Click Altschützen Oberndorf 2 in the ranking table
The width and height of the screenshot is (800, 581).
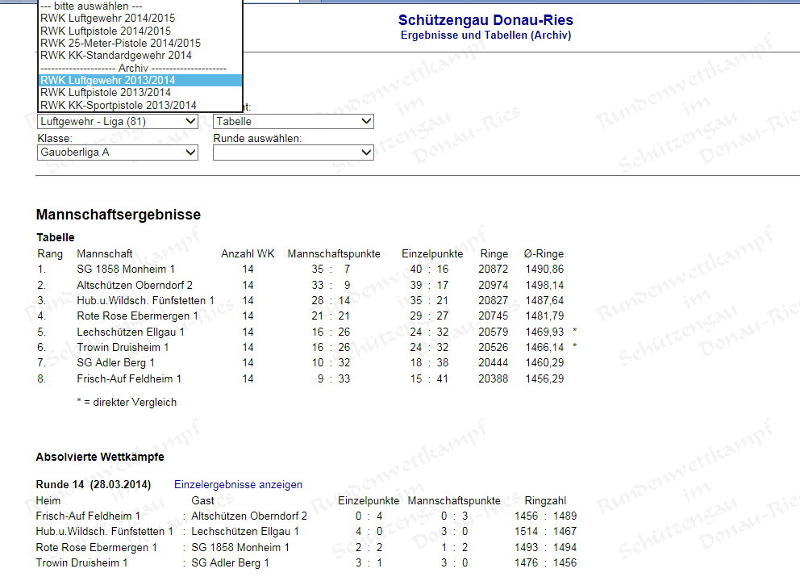coord(135,285)
